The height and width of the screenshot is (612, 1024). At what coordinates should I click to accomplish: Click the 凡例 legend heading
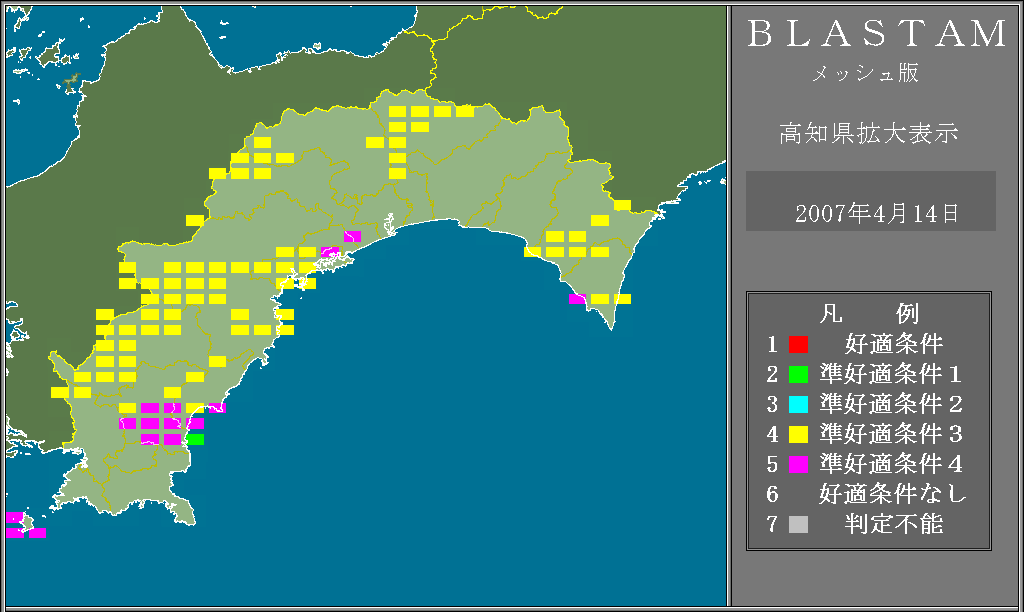click(x=869, y=314)
